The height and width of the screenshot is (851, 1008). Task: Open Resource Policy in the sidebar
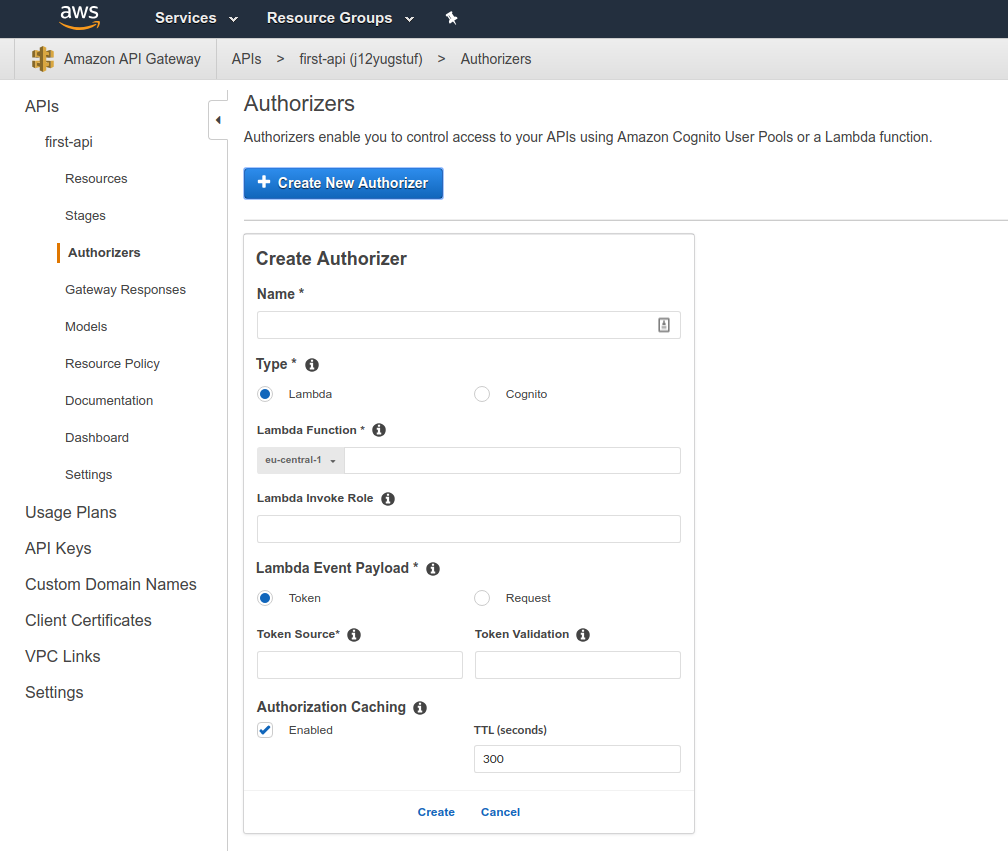[112, 364]
